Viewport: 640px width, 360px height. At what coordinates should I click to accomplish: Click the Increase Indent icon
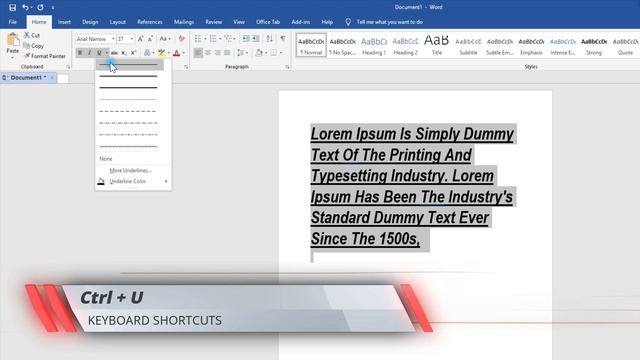[x=256, y=39]
